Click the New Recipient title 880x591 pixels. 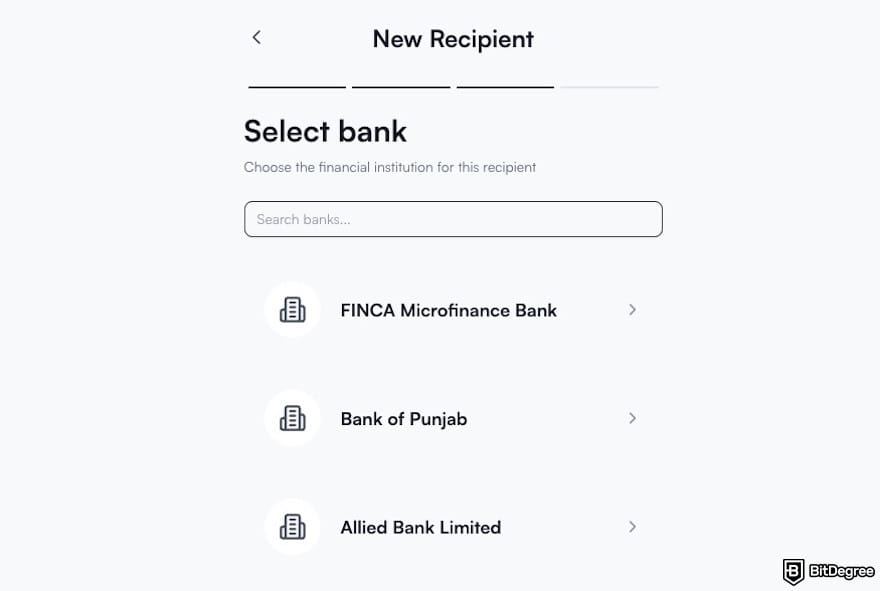452,39
